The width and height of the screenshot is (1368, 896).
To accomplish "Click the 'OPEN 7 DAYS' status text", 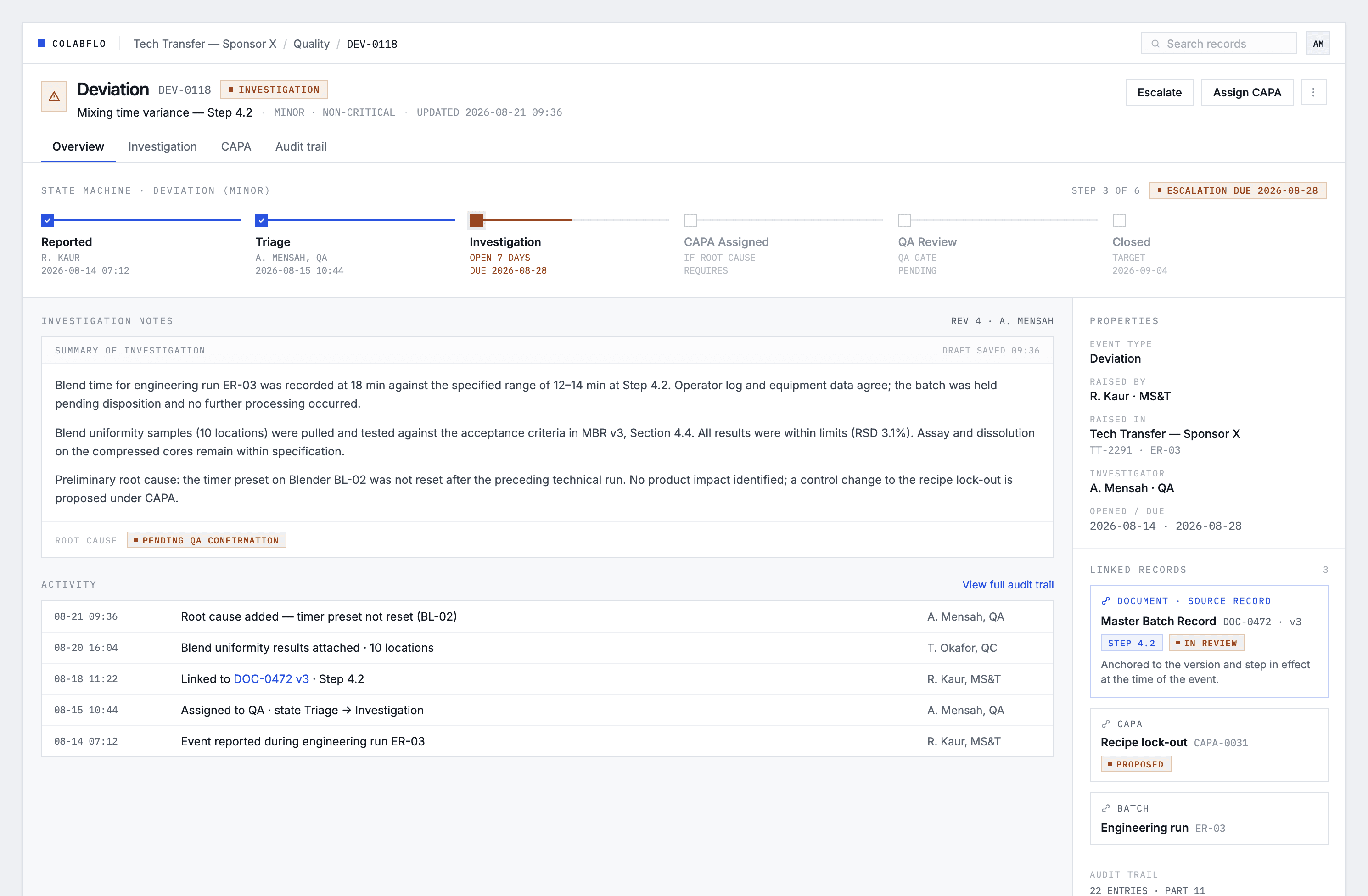I will [x=499, y=258].
